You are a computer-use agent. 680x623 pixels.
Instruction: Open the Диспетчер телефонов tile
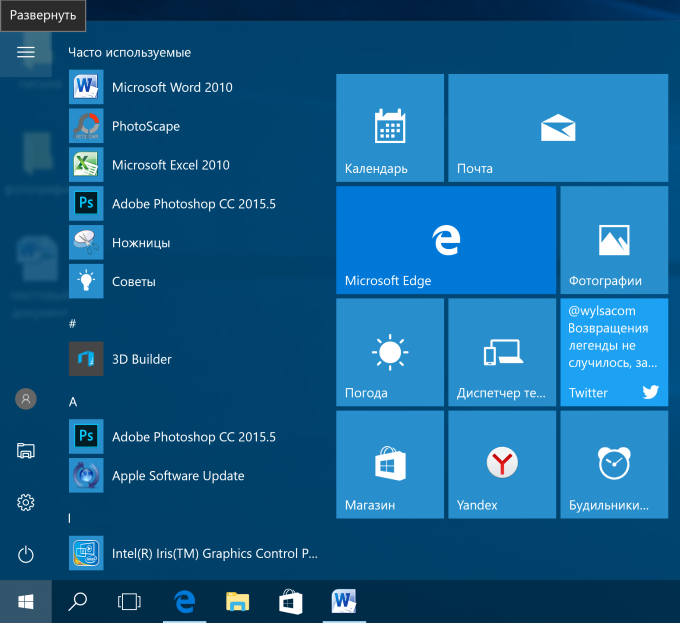click(x=502, y=352)
